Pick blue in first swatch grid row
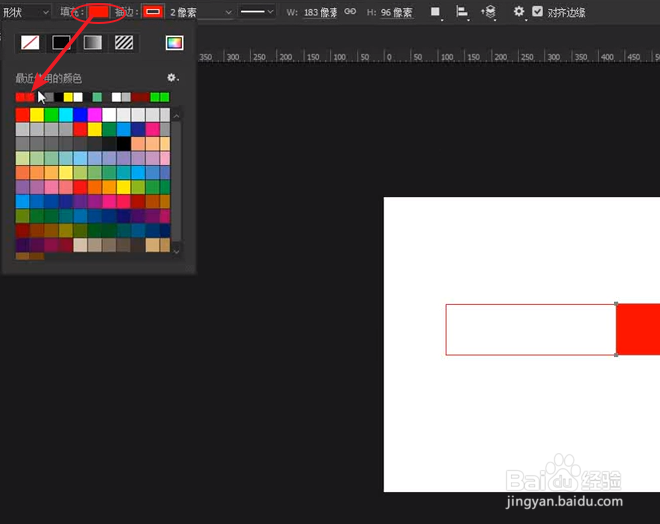The height and width of the screenshot is (524, 660). point(80,115)
